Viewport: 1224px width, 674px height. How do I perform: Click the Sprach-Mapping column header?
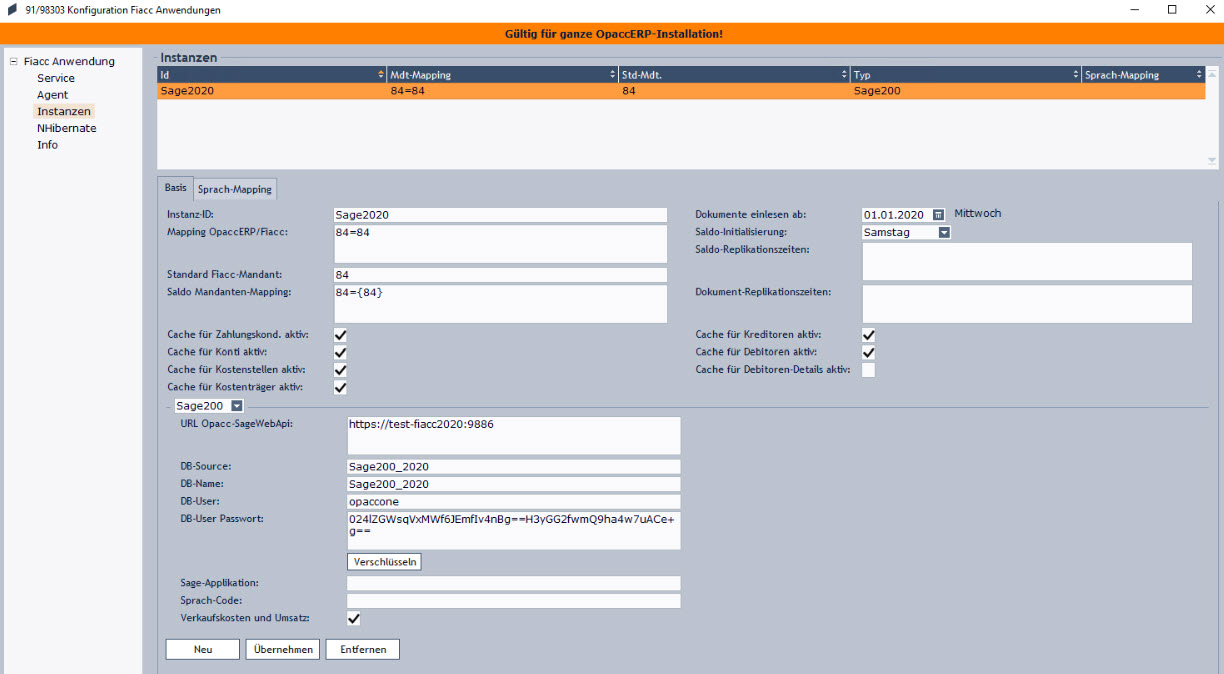click(1144, 75)
